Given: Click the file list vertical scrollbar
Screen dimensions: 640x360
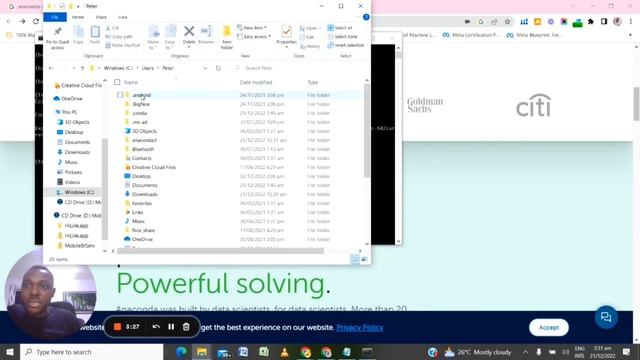Looking at the screenshot, I should [367, 131].
